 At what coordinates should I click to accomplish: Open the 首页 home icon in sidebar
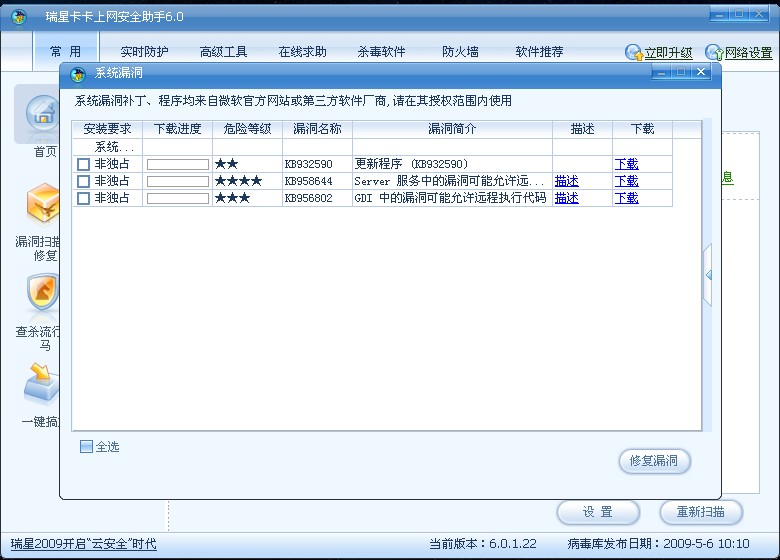[42, 113]
